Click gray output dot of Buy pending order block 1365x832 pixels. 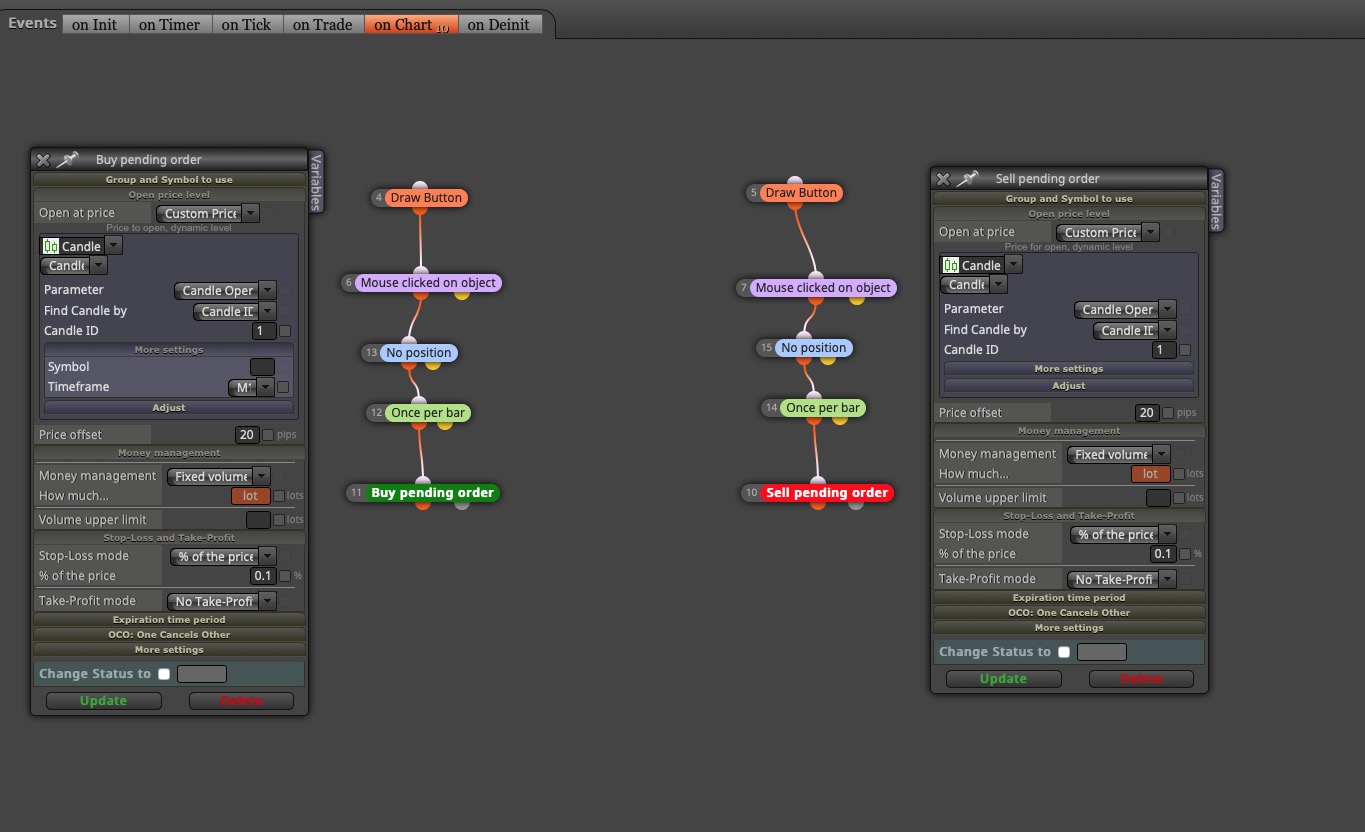(461, 504)
